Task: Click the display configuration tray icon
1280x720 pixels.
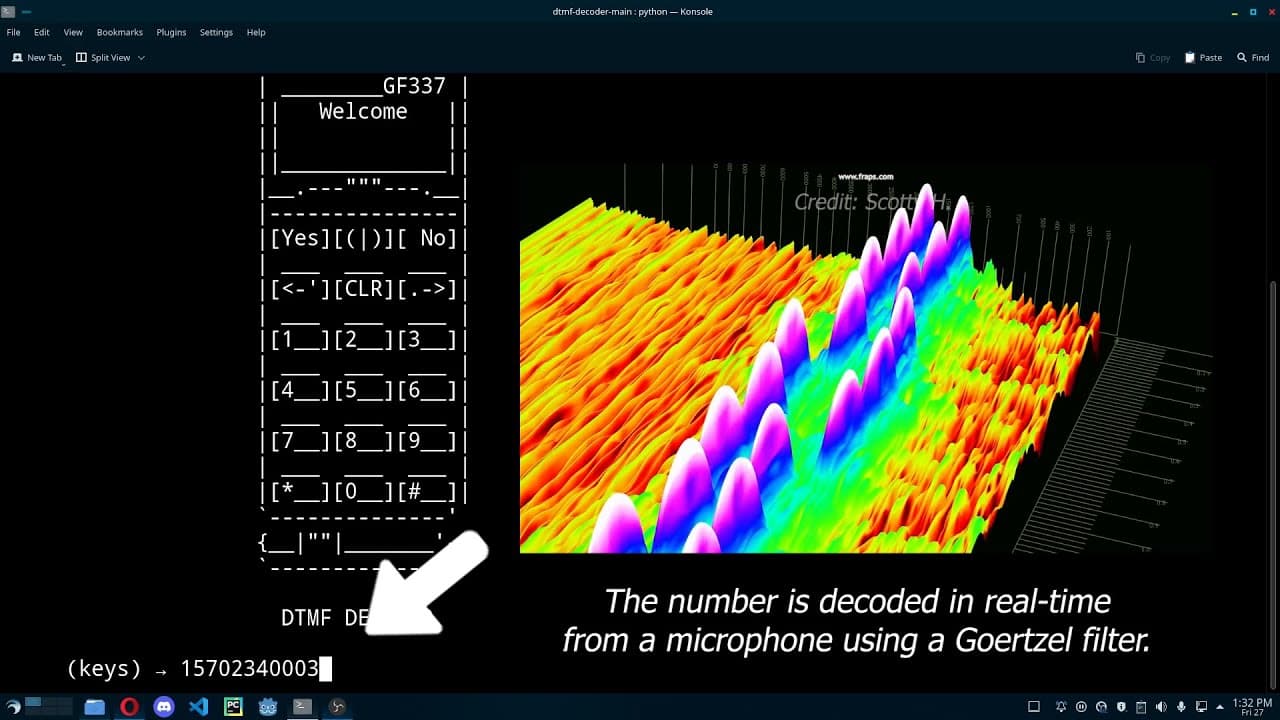Action: pos(1201,707)
